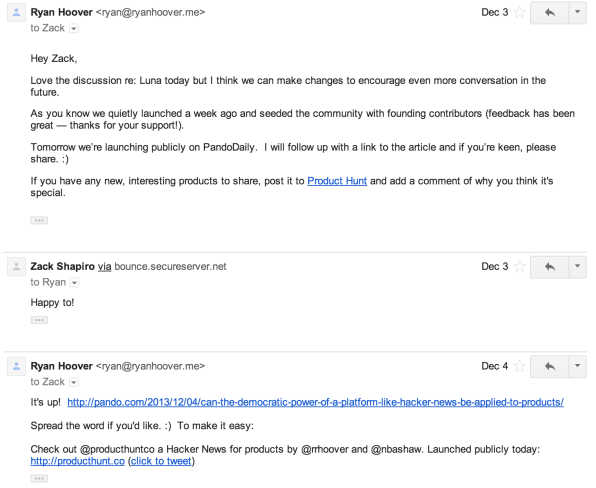The image size is (596, 488).
Task: Reply to Ryan Hoover's Dec 4 email
Action: tap(549, 366)
